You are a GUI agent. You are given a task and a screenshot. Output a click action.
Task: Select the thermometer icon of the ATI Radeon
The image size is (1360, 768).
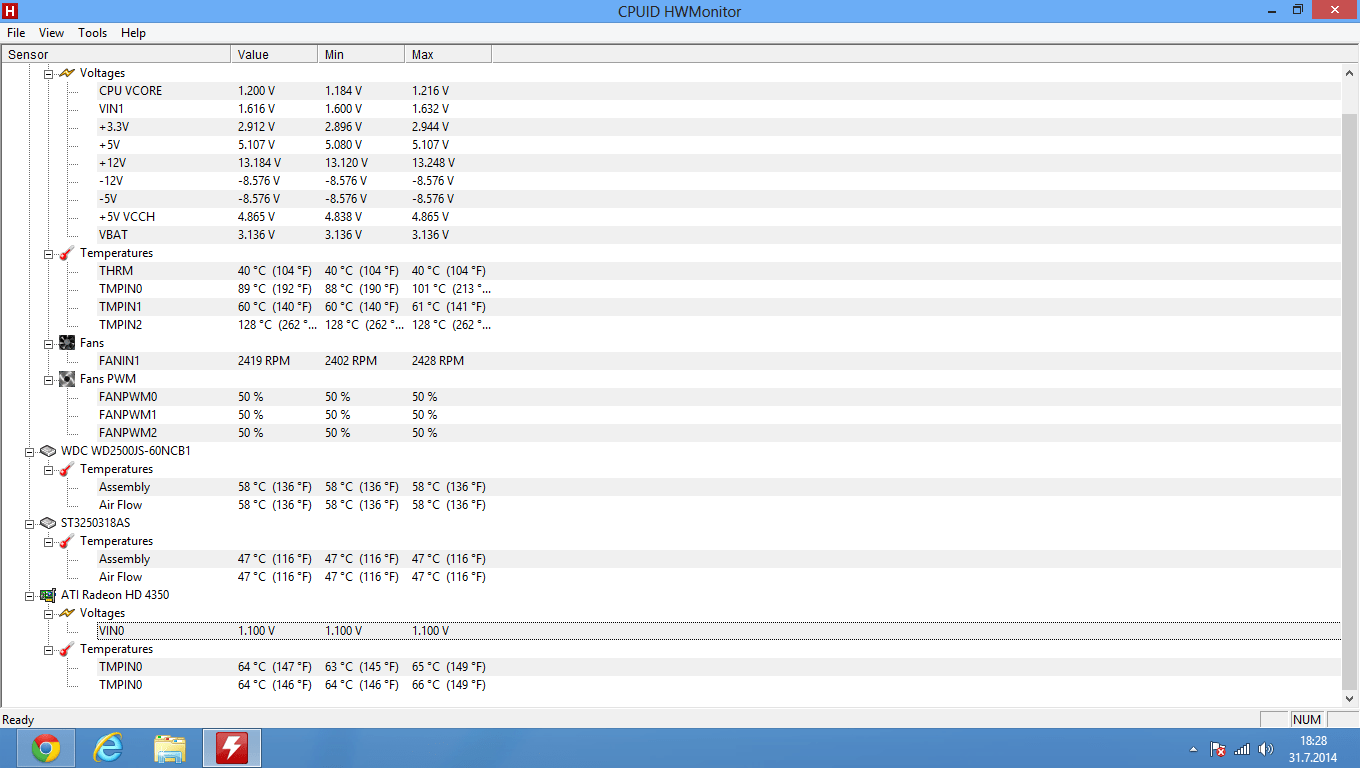point(67,649)
